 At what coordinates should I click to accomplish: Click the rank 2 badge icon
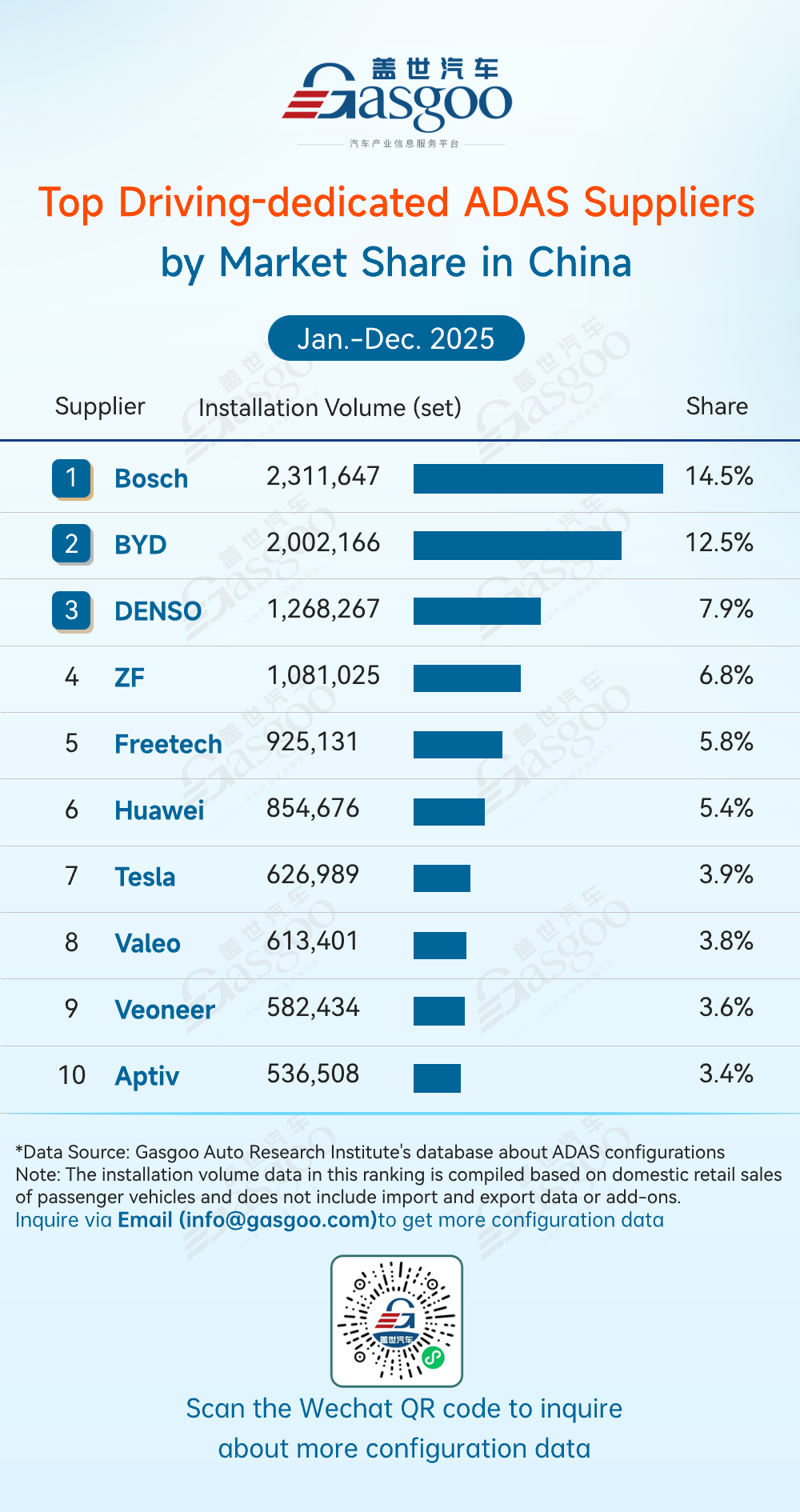click(x=71, y=544)
